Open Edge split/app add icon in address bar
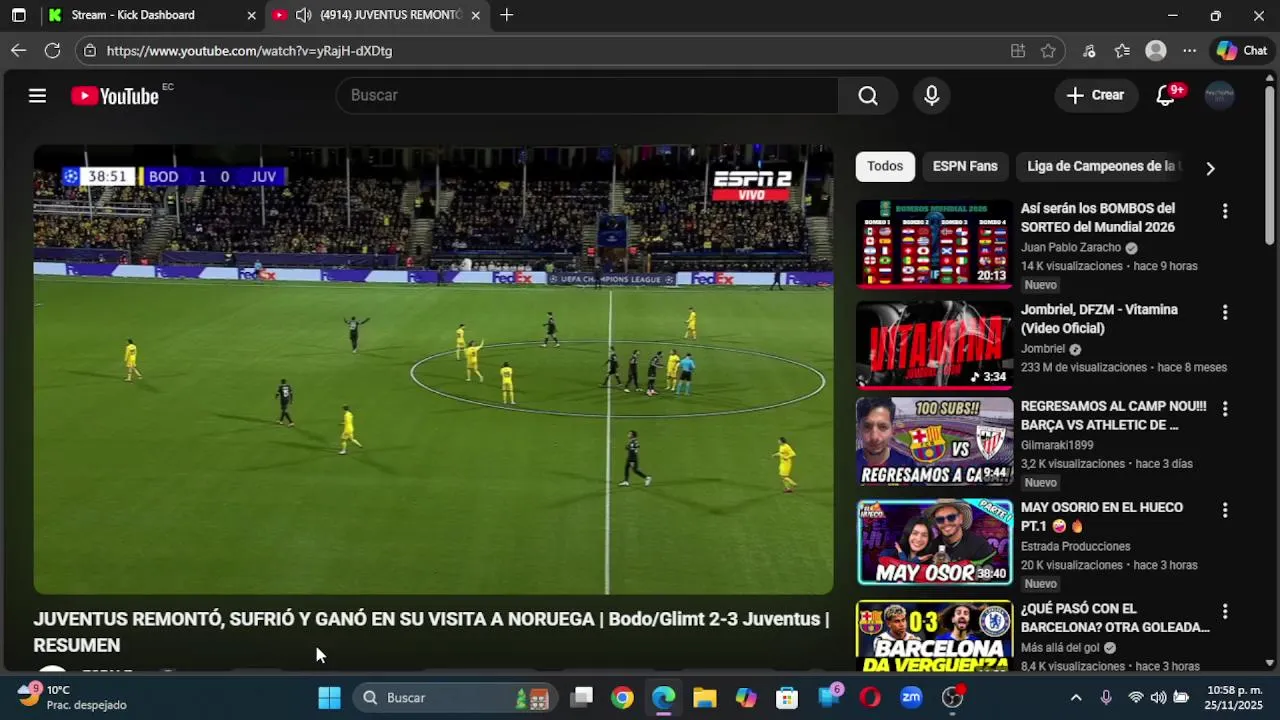Screen dimensions: 1280x720 [x=1018, y=50]
